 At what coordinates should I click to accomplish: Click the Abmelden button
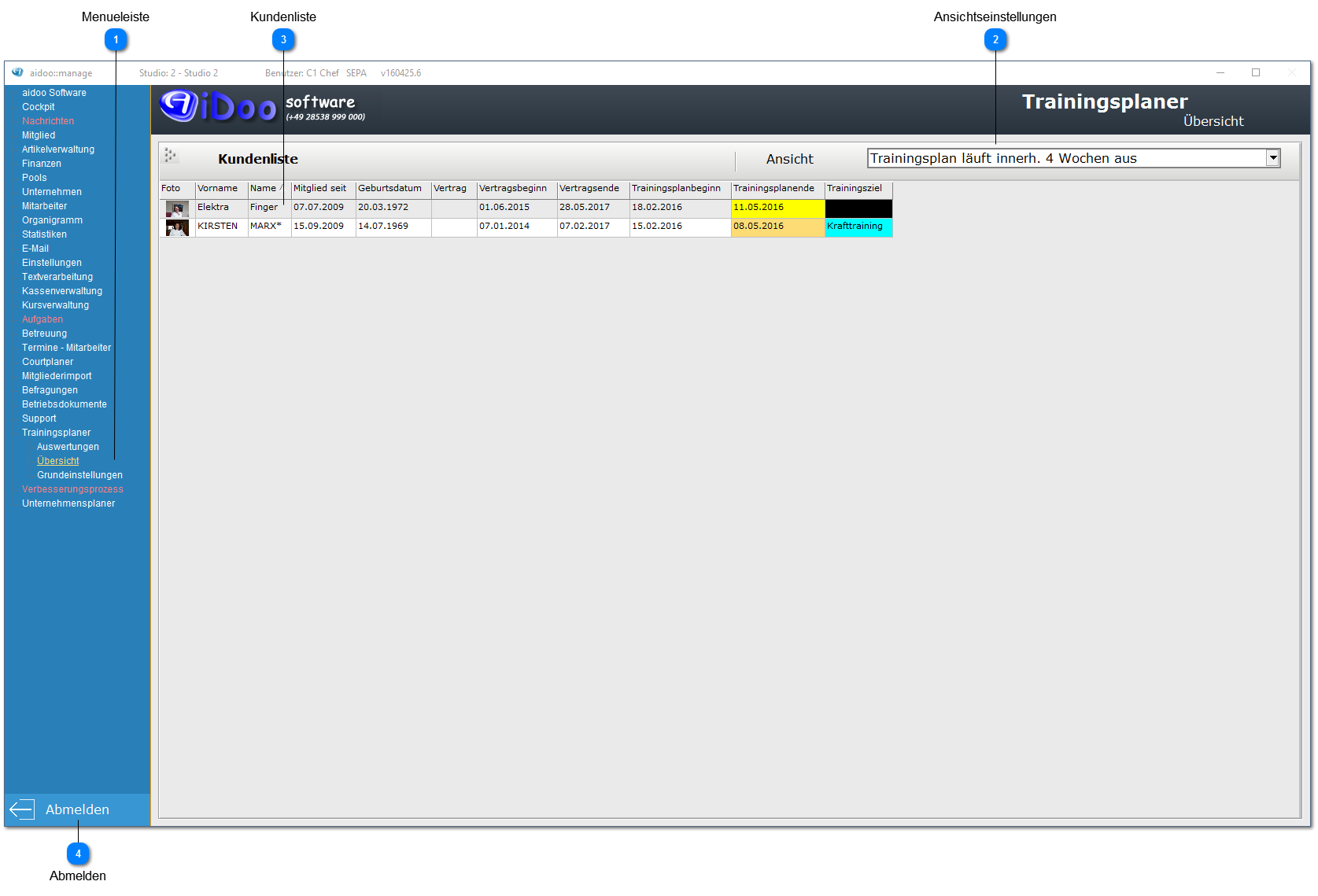point(77,809)
